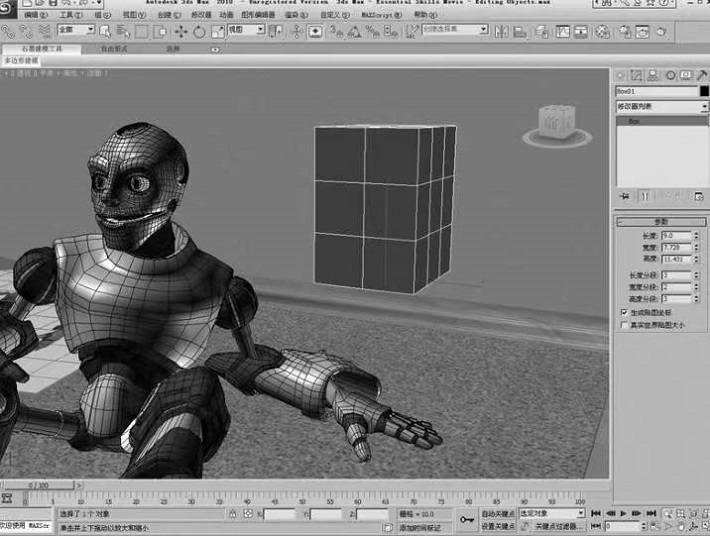Open the Modify panel tab icon
710x536 pixels.
pyautogui.click(x=637, y=75)
